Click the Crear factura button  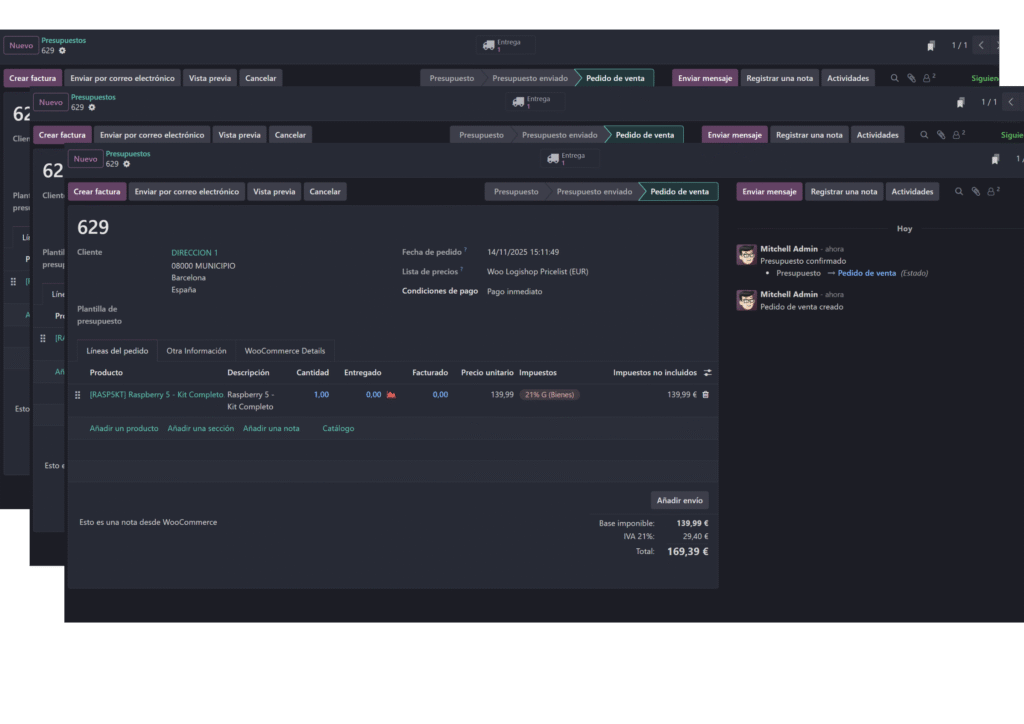tap(97, 191)
